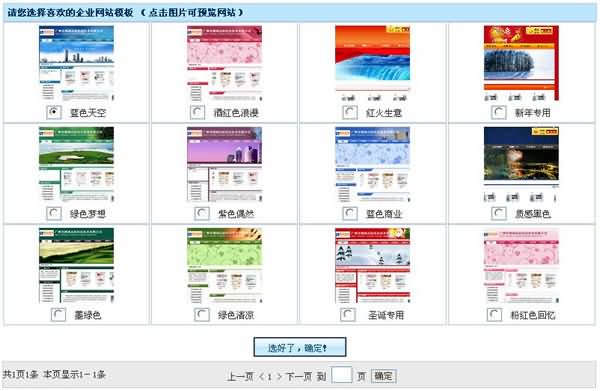
Task: Preview the 蓝色天空 template thumbnail
Action: (76, 63)
